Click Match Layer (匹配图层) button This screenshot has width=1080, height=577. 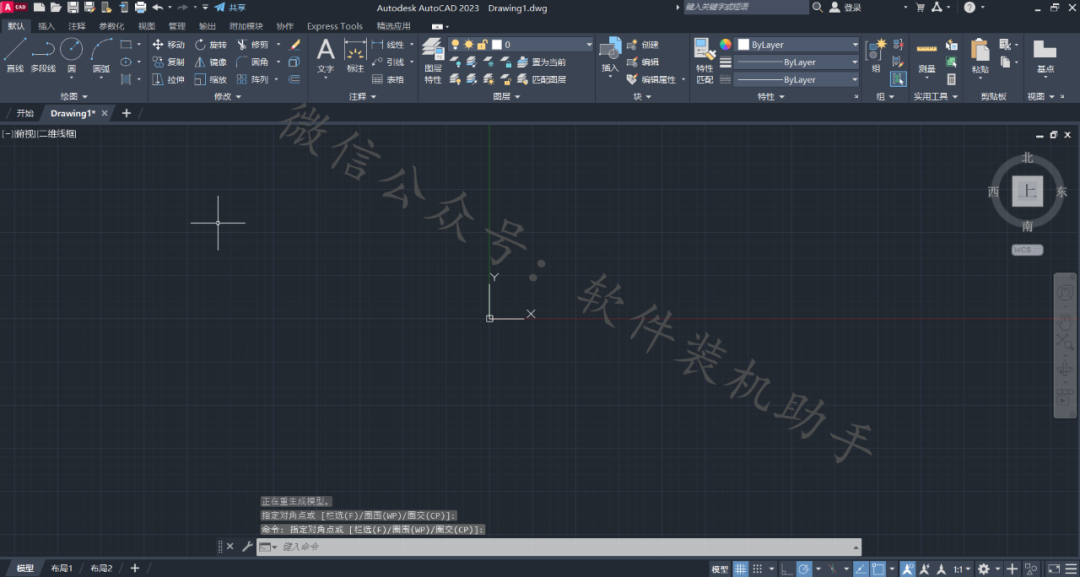tap(542, 79)
